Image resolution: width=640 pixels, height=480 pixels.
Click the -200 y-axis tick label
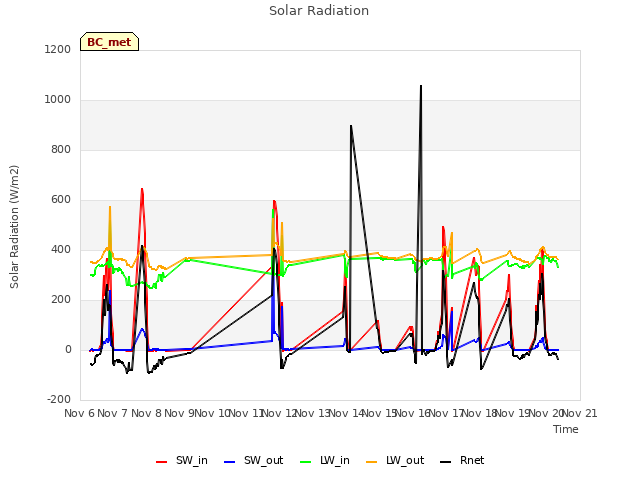coord(59,400)
